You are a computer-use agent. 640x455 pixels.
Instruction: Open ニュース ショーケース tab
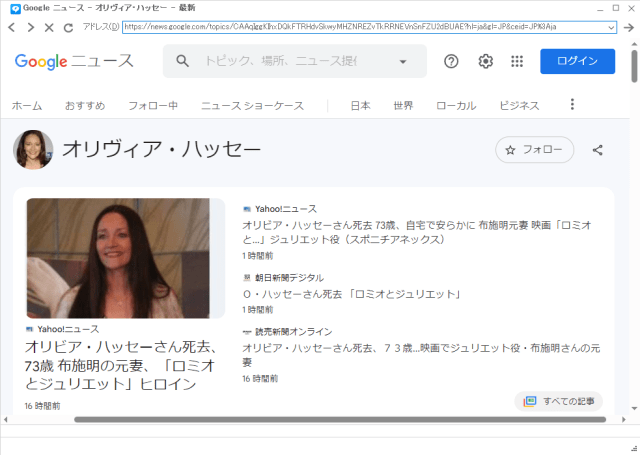point(252,106)
